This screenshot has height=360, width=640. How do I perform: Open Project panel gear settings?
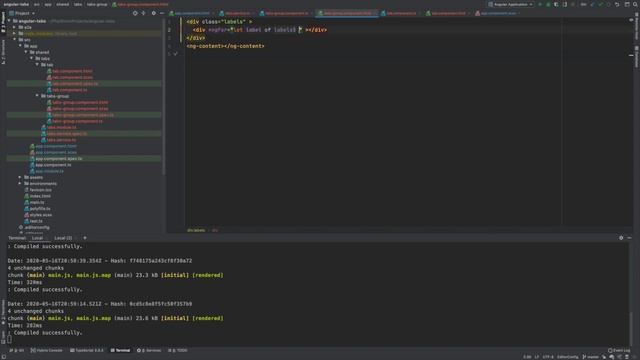[x=153, y=13]
